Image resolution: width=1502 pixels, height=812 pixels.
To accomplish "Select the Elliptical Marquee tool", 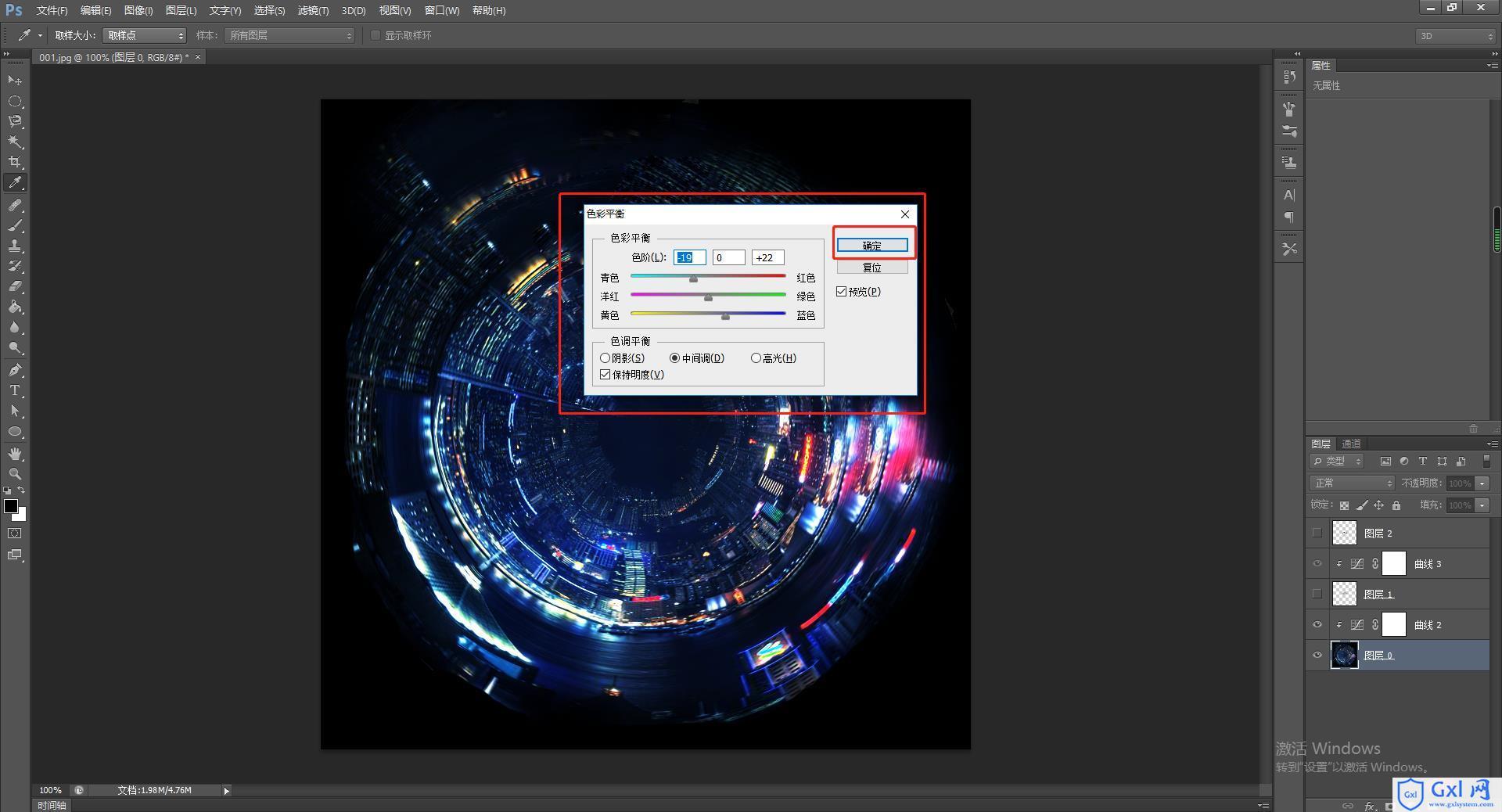I will (x=15, y=101).
